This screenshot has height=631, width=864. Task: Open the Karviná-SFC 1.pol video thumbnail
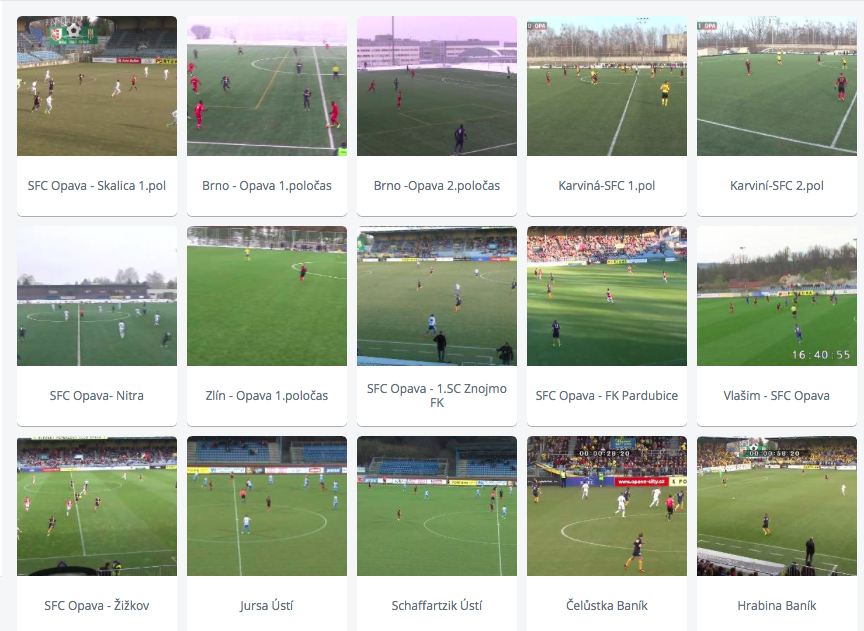click(x=607, y=86)
